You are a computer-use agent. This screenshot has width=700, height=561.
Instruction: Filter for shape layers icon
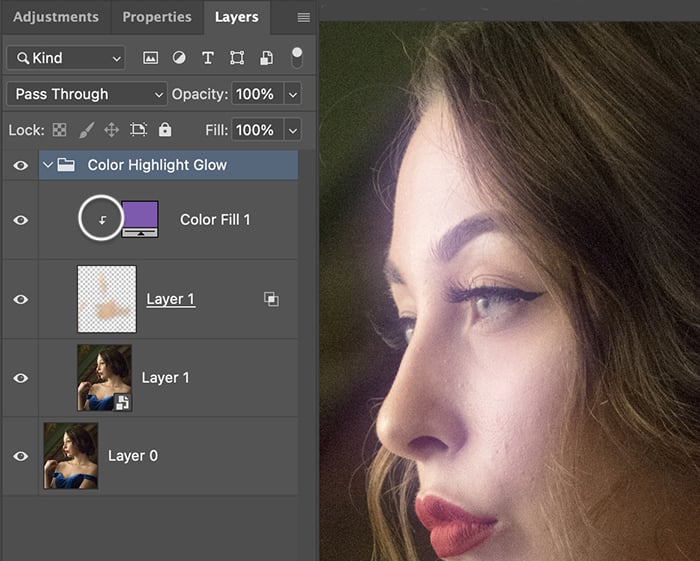pos(237,58)
